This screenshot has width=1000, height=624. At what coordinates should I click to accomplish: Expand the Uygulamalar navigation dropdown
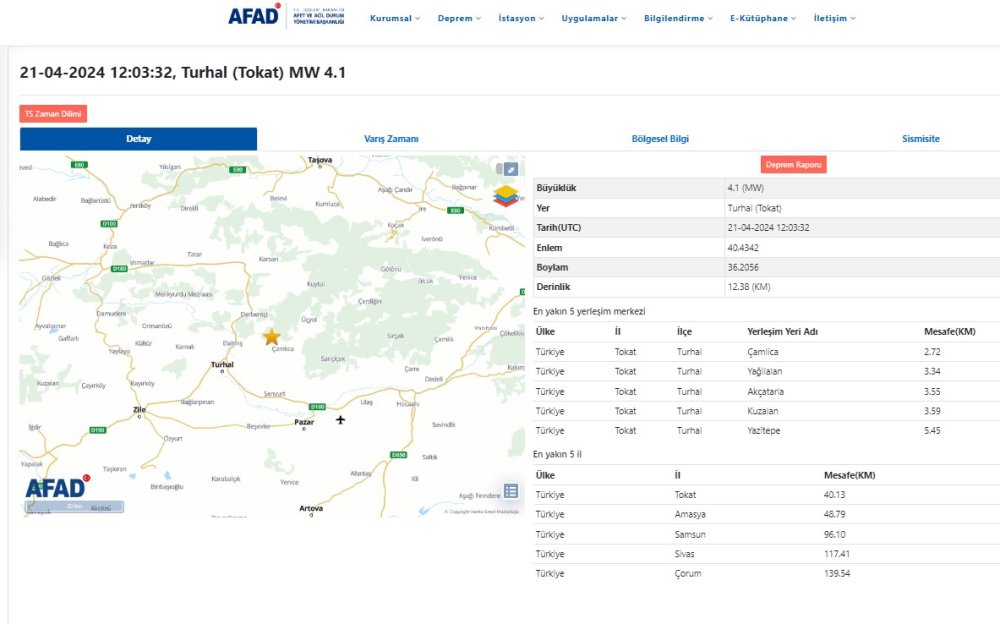click(592, 17)
